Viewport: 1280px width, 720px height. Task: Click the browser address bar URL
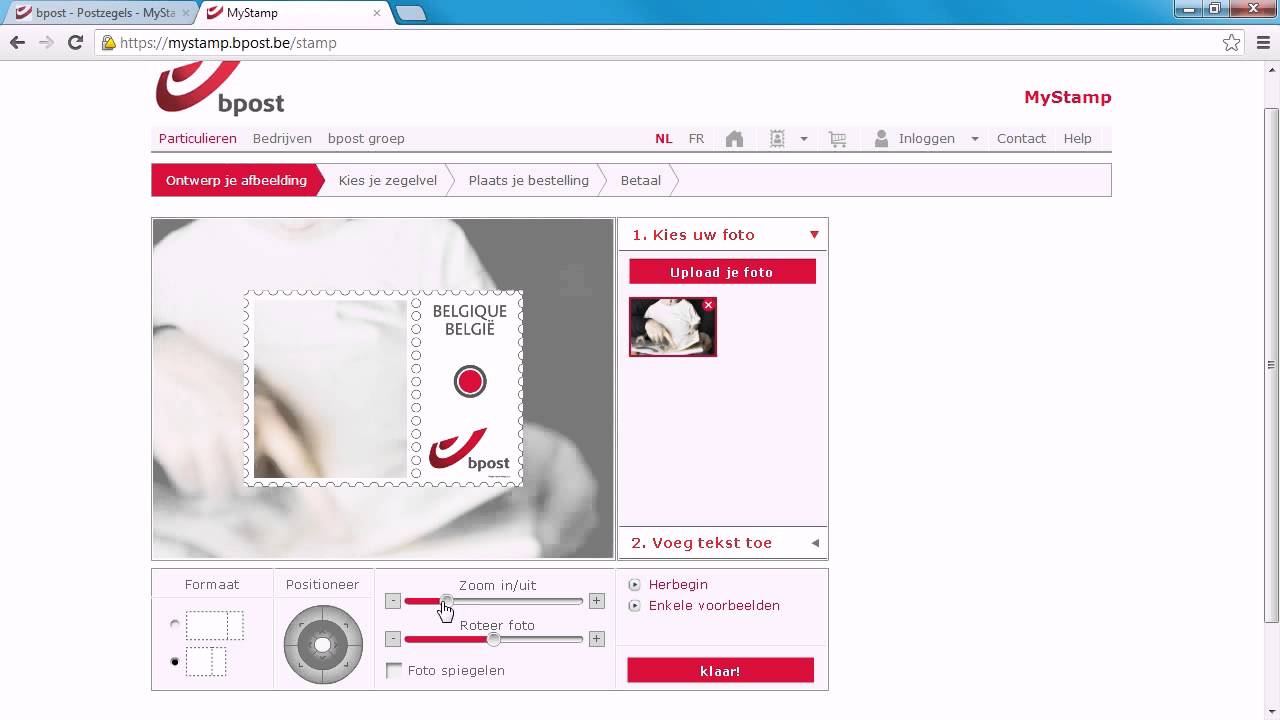pos(228,43)
